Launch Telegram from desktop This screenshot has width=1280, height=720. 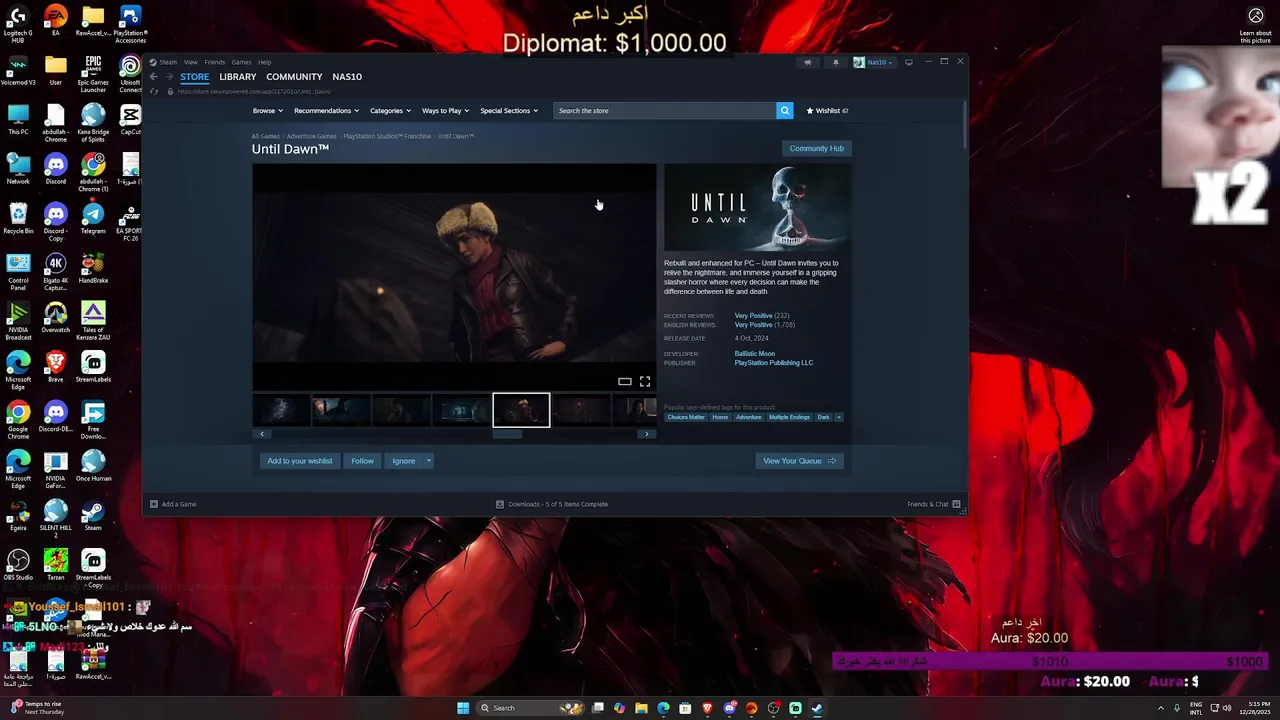[93, 218]
